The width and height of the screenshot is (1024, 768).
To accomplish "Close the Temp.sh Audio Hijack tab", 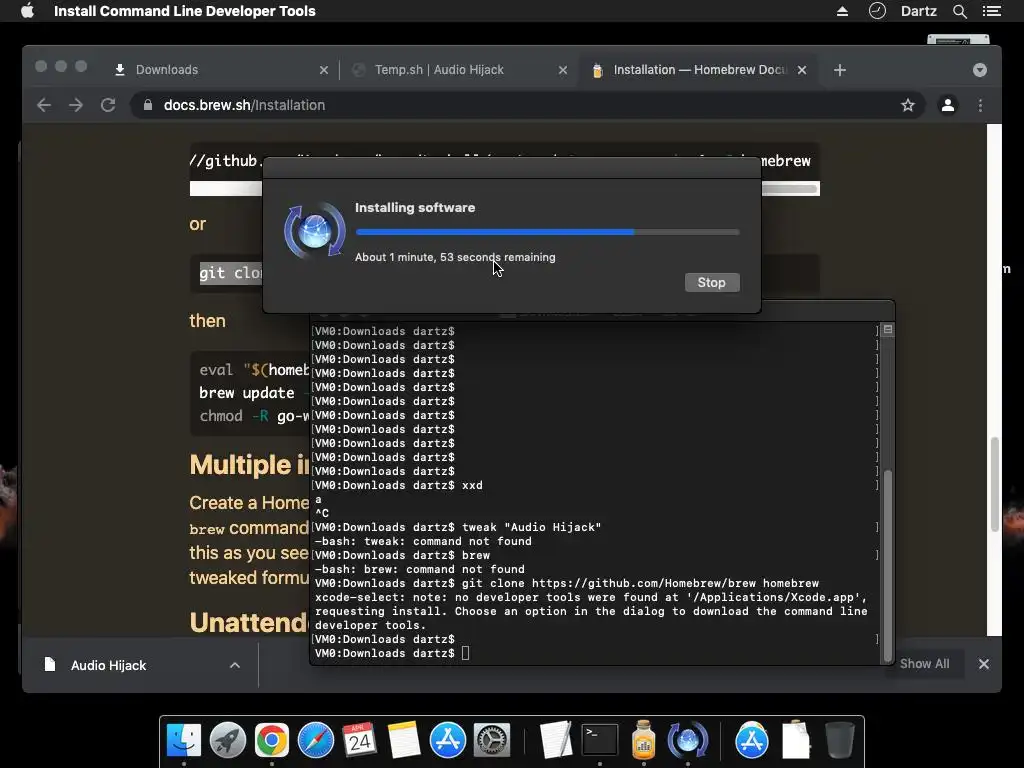I will pyautogui.click(x=563, y=70).
